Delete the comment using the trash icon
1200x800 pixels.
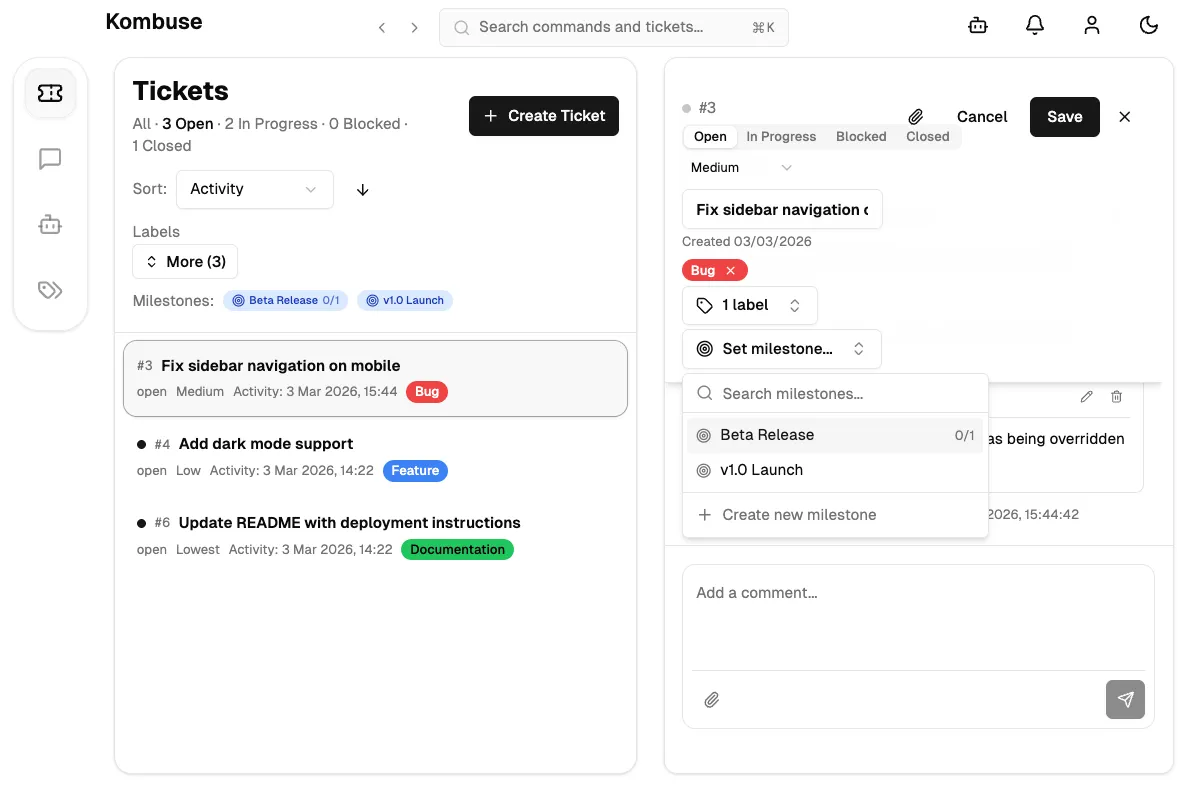(1116, 396)
